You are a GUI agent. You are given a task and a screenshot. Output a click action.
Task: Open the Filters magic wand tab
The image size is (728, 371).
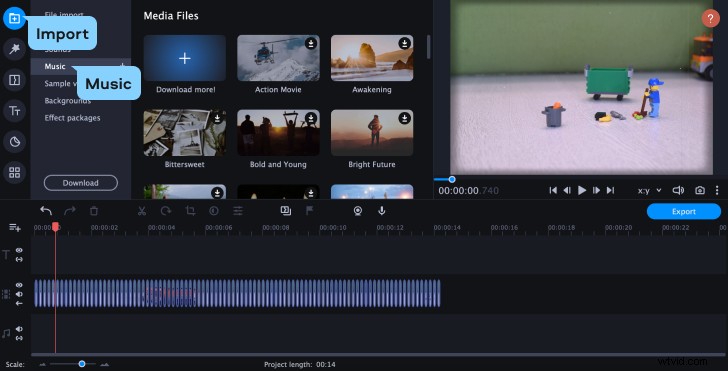[x=14, y=49]
